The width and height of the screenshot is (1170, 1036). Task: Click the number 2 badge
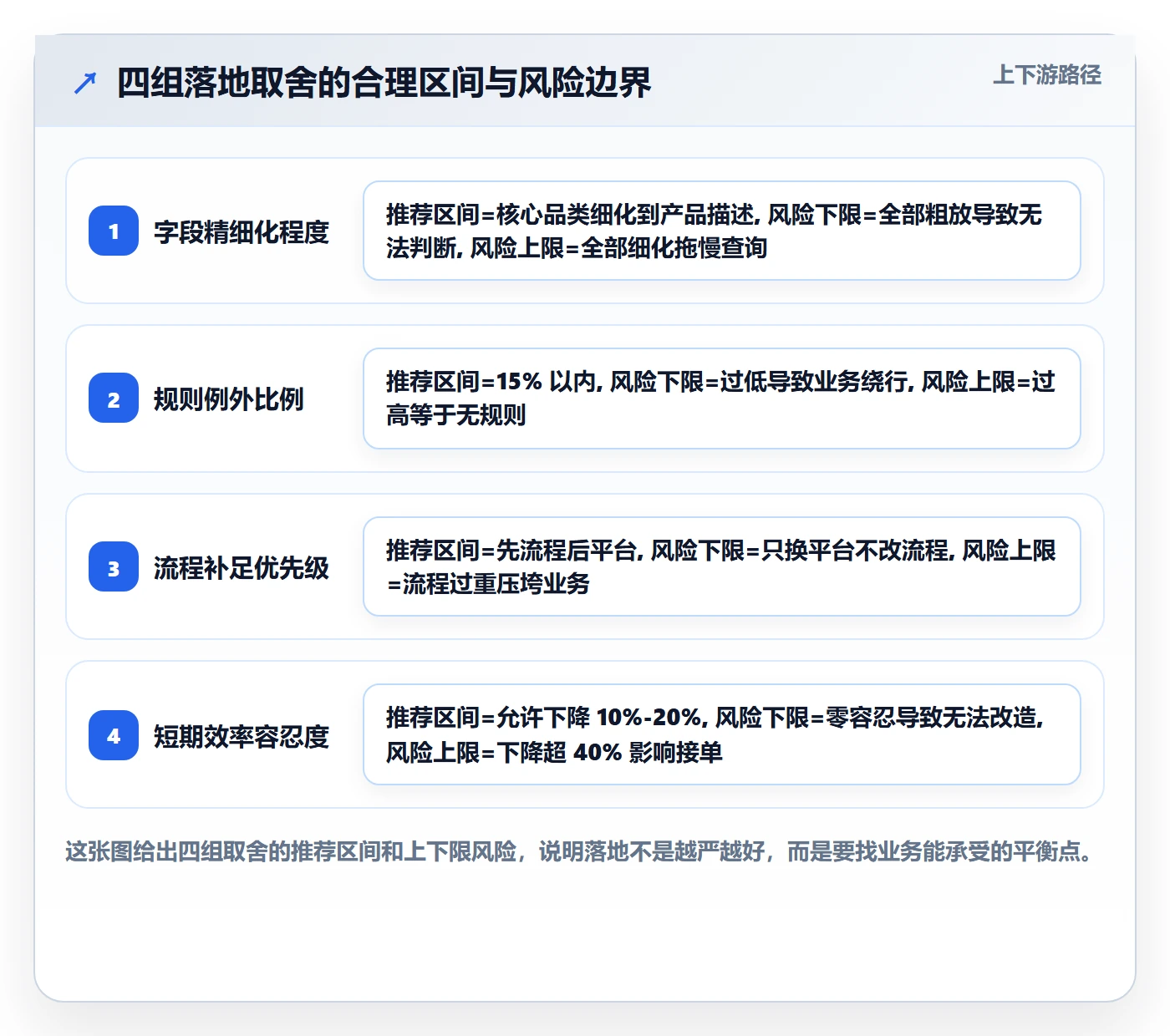(x=114, y=398)
